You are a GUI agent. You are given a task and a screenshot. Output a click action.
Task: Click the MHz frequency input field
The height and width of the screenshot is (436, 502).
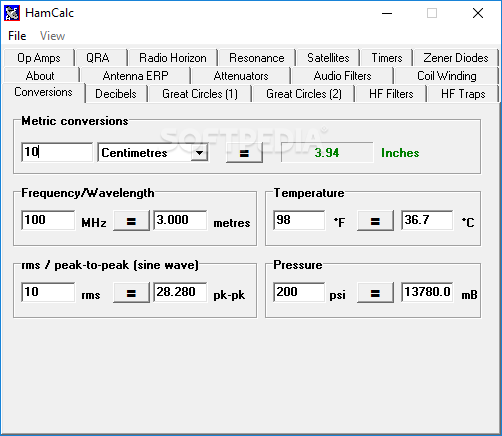[x=48, y=220]
